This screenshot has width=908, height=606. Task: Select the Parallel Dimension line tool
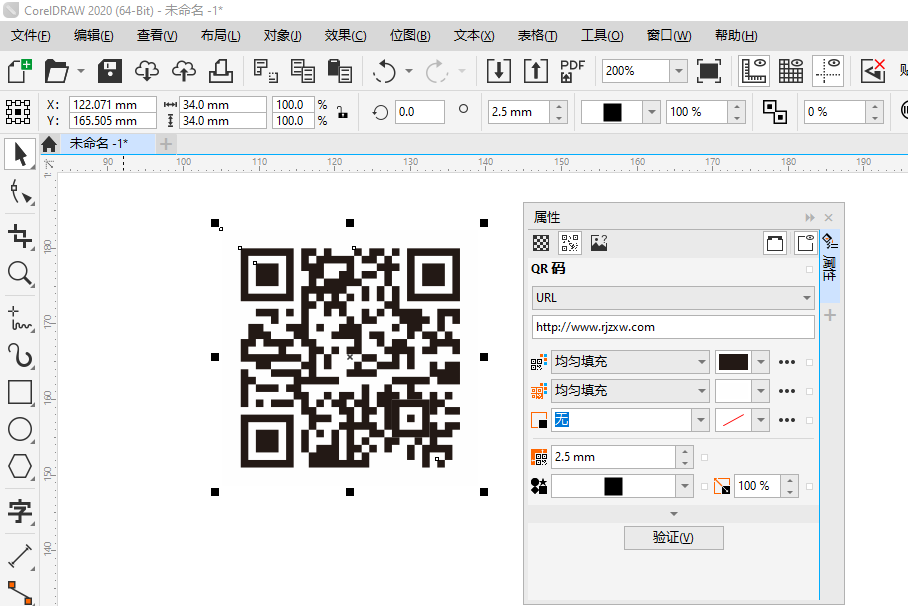click(x=20, y=556)
